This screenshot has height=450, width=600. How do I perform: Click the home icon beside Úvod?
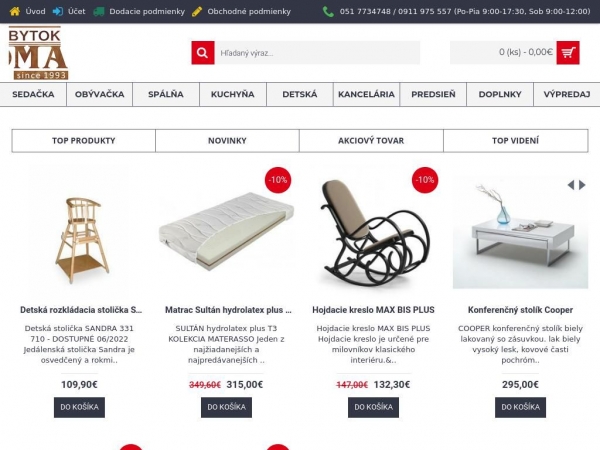pyautogui.click(x=15, y=11)
